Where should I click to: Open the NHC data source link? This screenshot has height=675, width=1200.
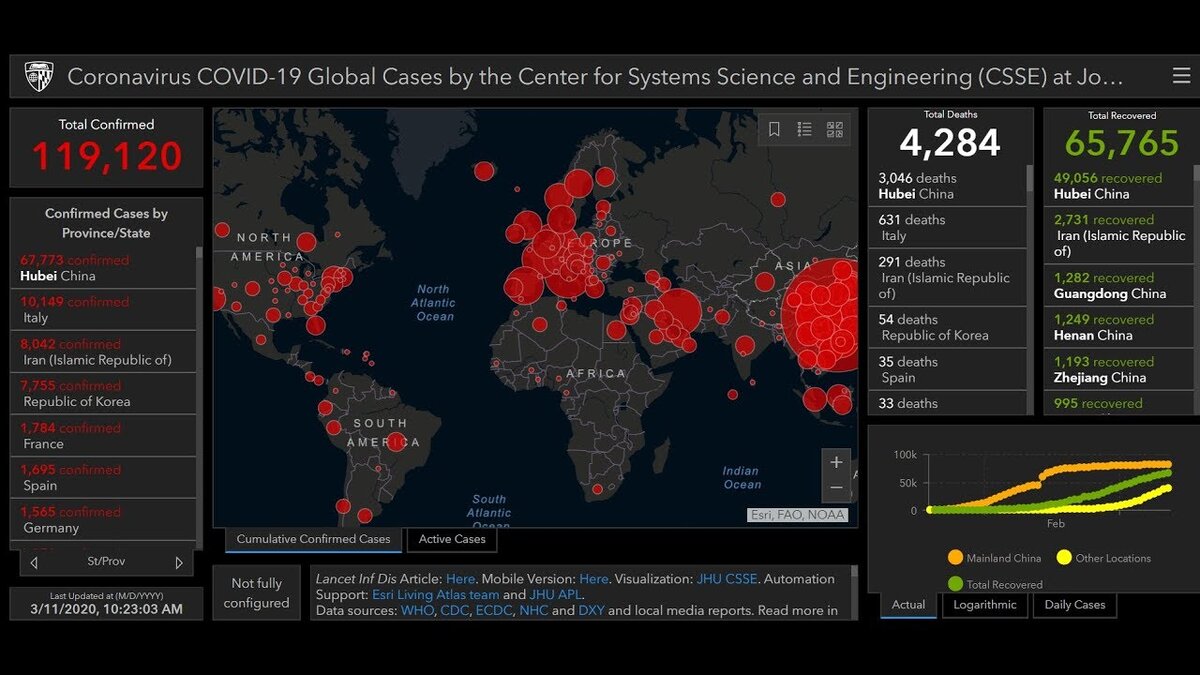pyautogui.click(x=534, y=611)
